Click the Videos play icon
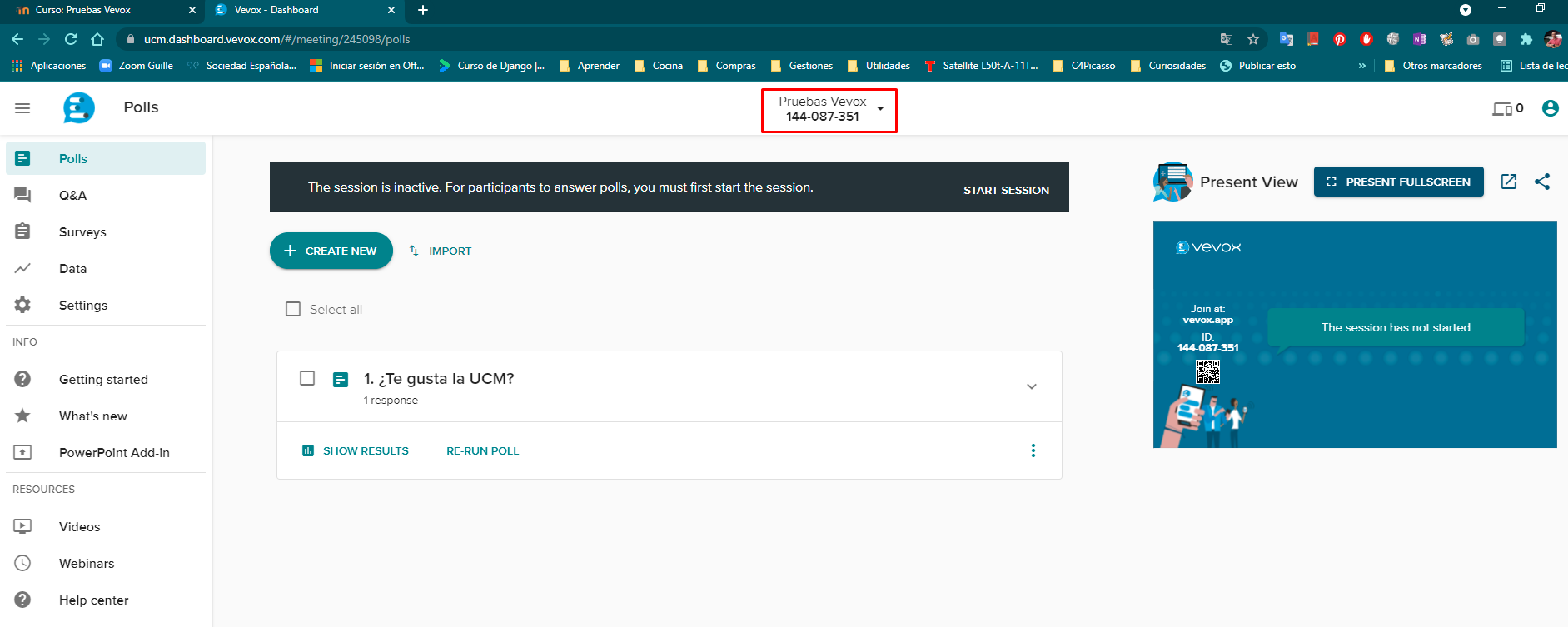Screen dimensions: 1568x627 [22, 526]
